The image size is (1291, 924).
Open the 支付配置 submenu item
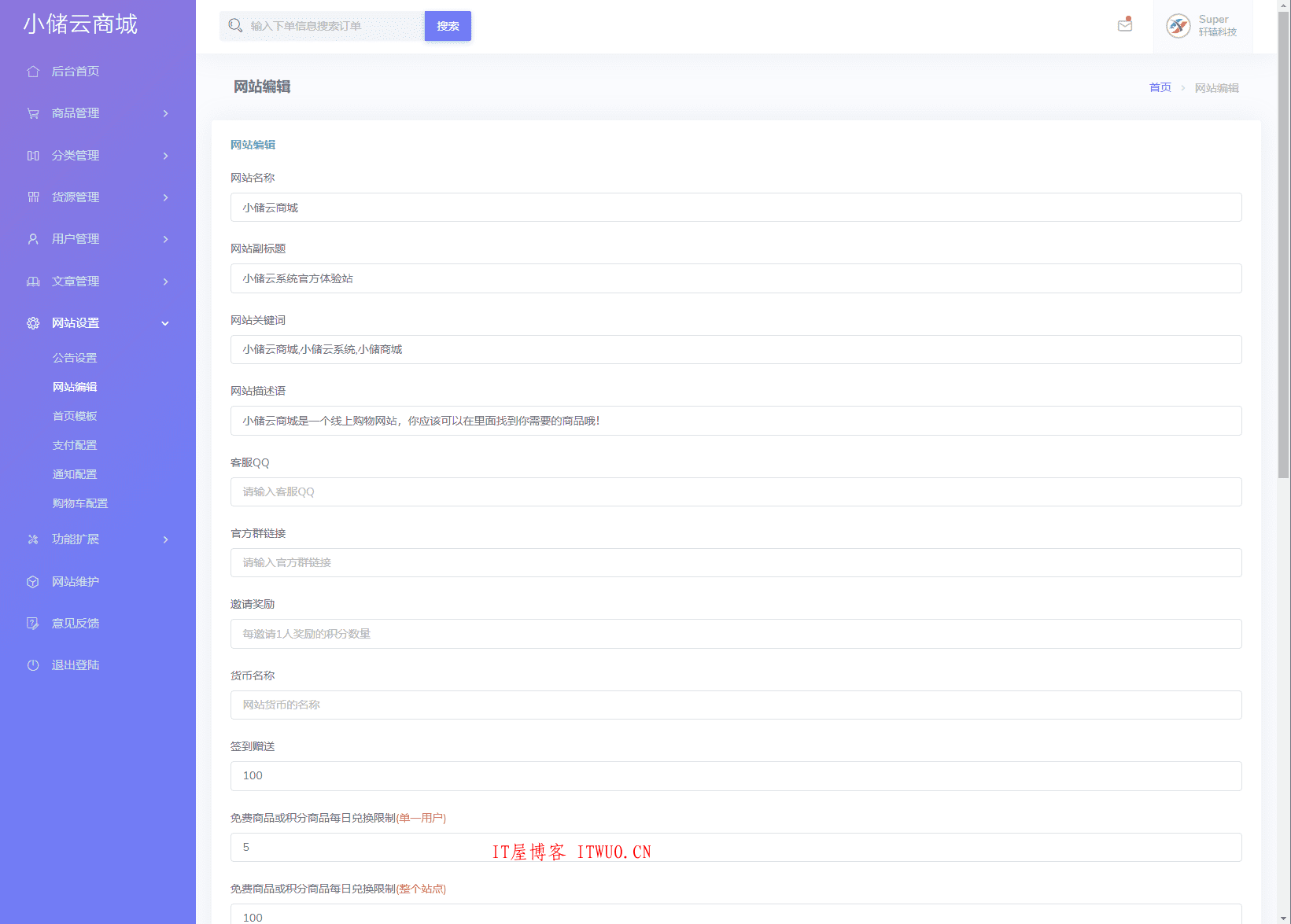point(75,445)
